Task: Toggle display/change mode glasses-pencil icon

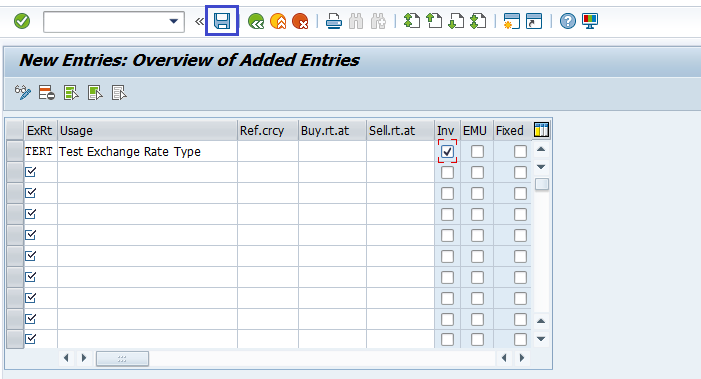Action: [x=23, y=93]
